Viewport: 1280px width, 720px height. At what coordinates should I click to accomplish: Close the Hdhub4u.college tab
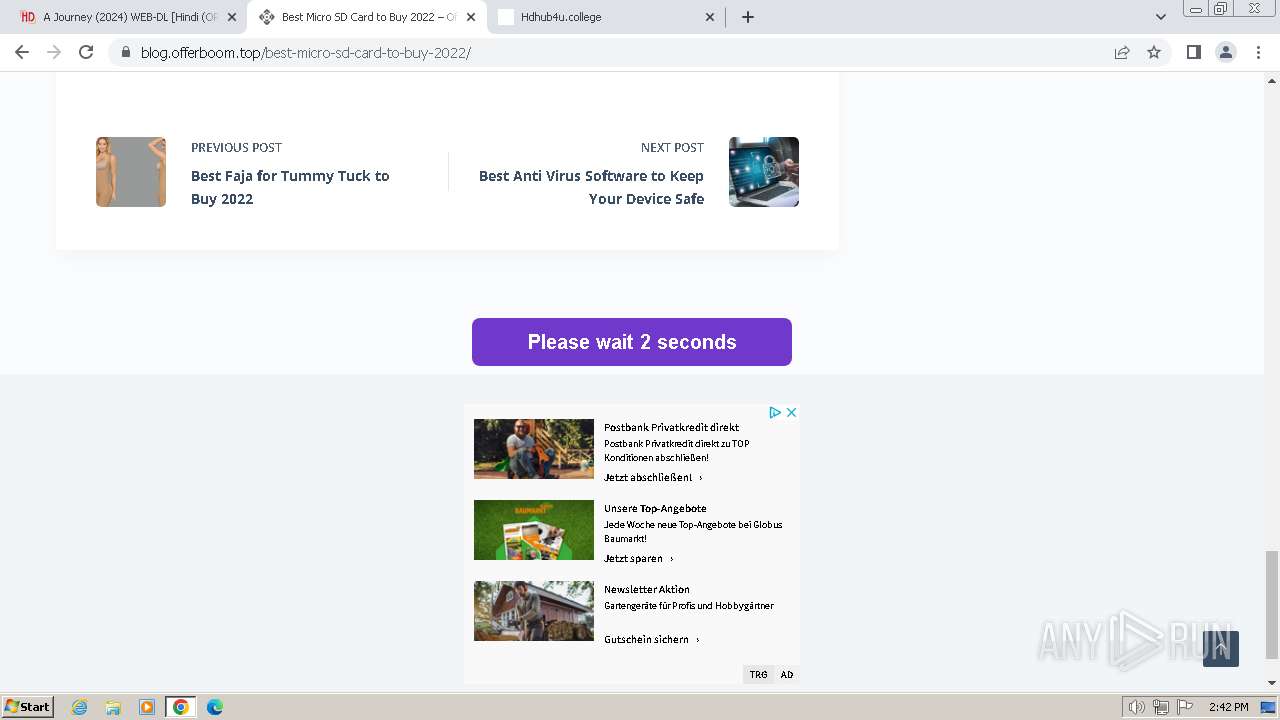coord(710,17)
